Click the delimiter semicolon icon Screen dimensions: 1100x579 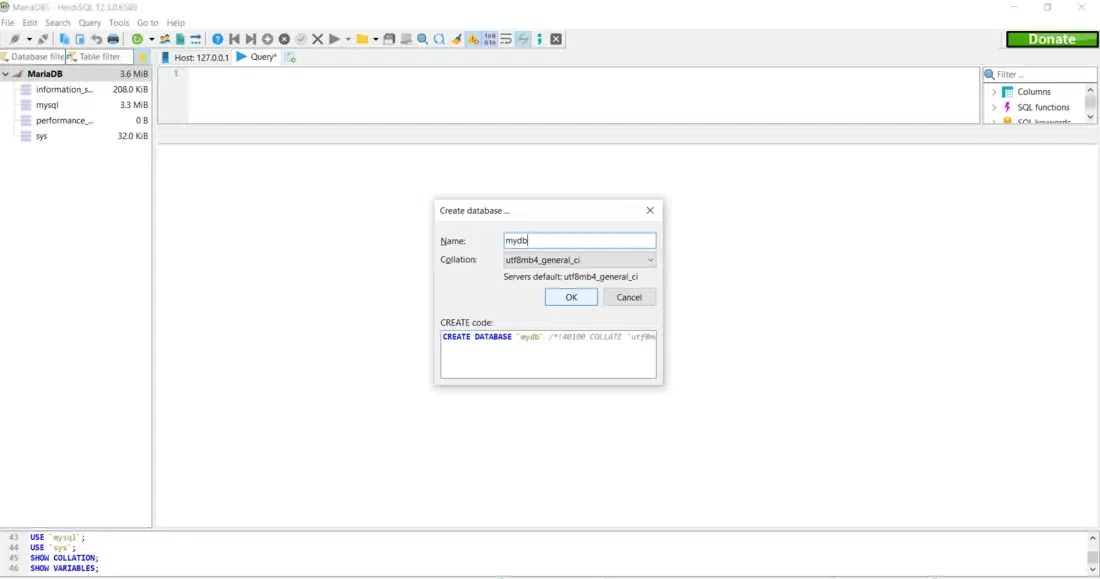539,39
